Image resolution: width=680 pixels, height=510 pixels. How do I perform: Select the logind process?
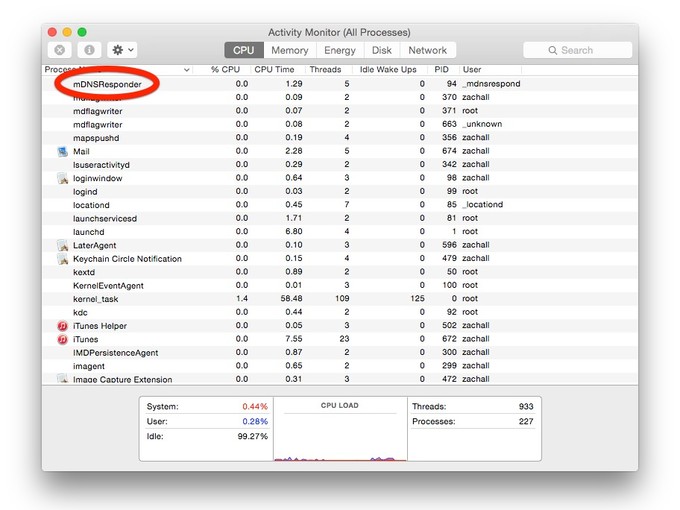tap(340, 192)
